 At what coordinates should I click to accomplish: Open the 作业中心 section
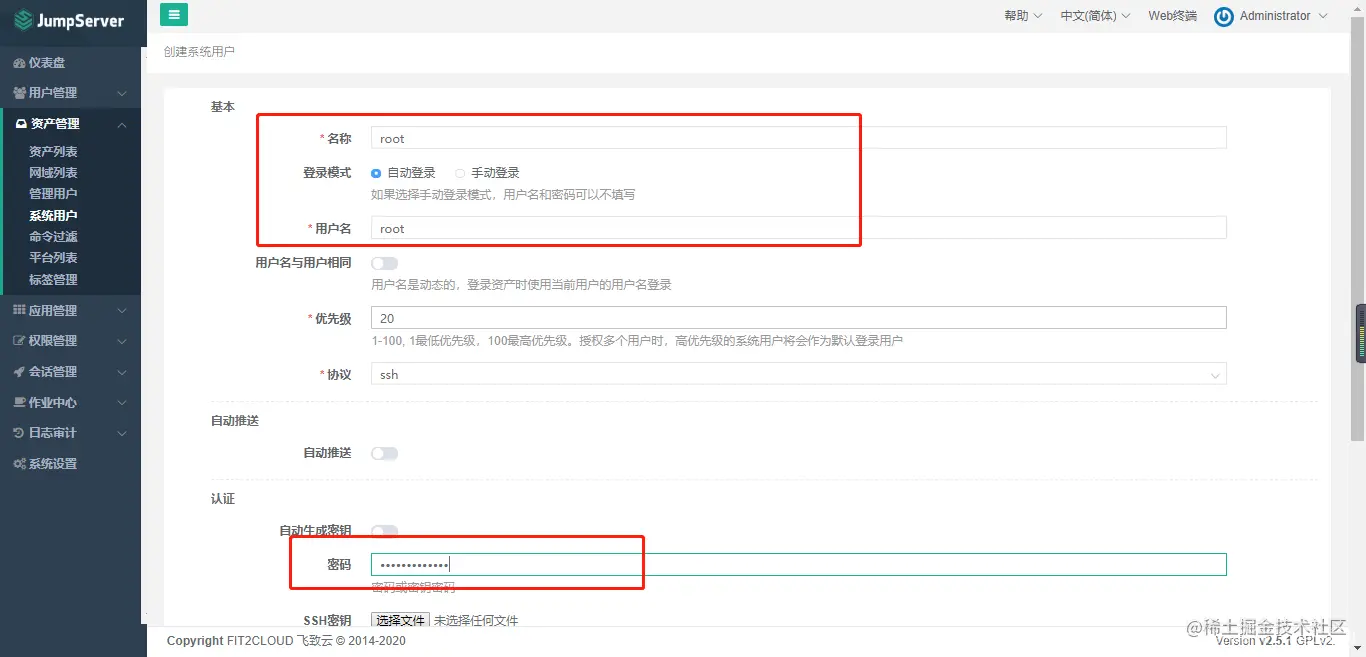55,402
